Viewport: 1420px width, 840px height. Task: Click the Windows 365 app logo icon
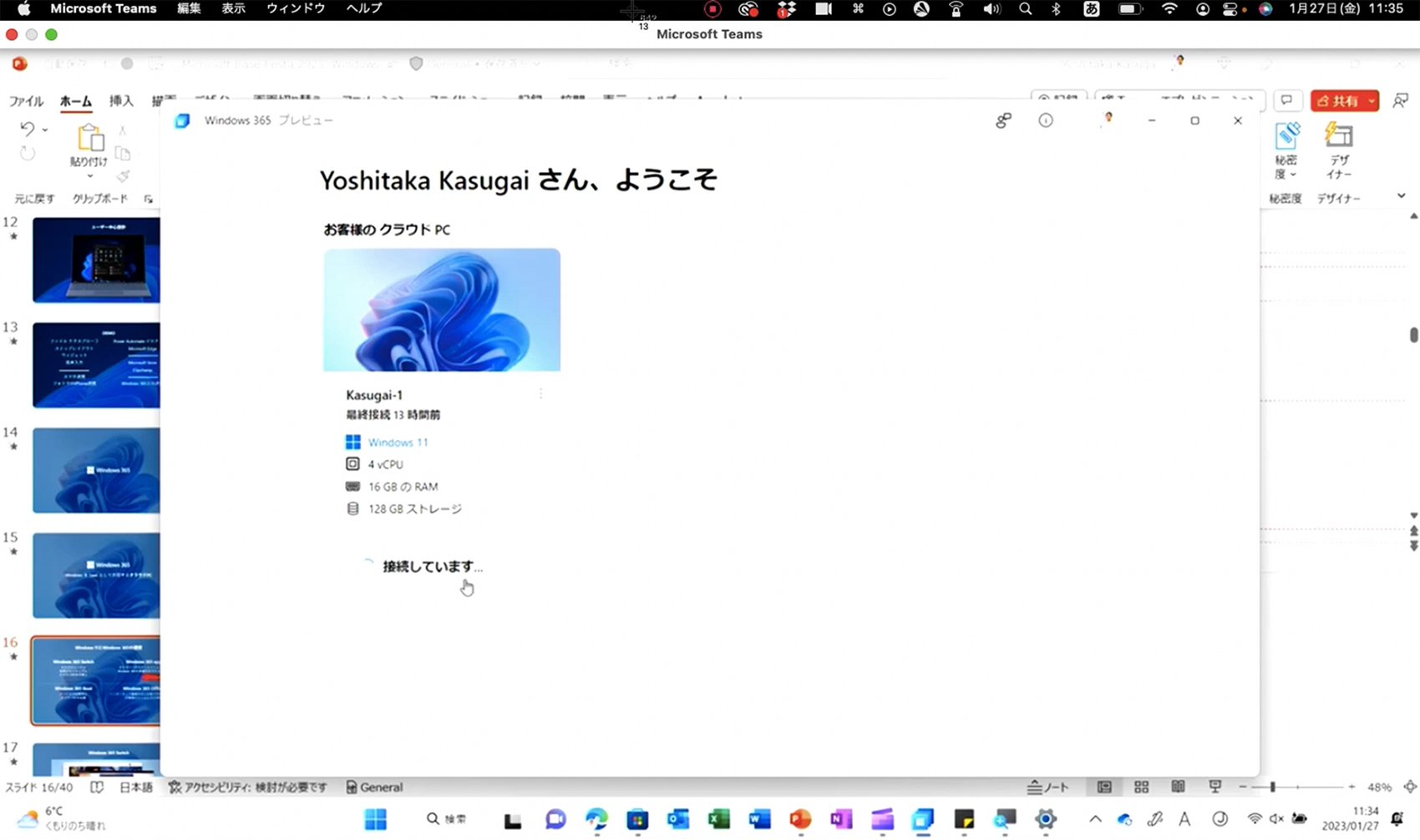tap(182, 120)
